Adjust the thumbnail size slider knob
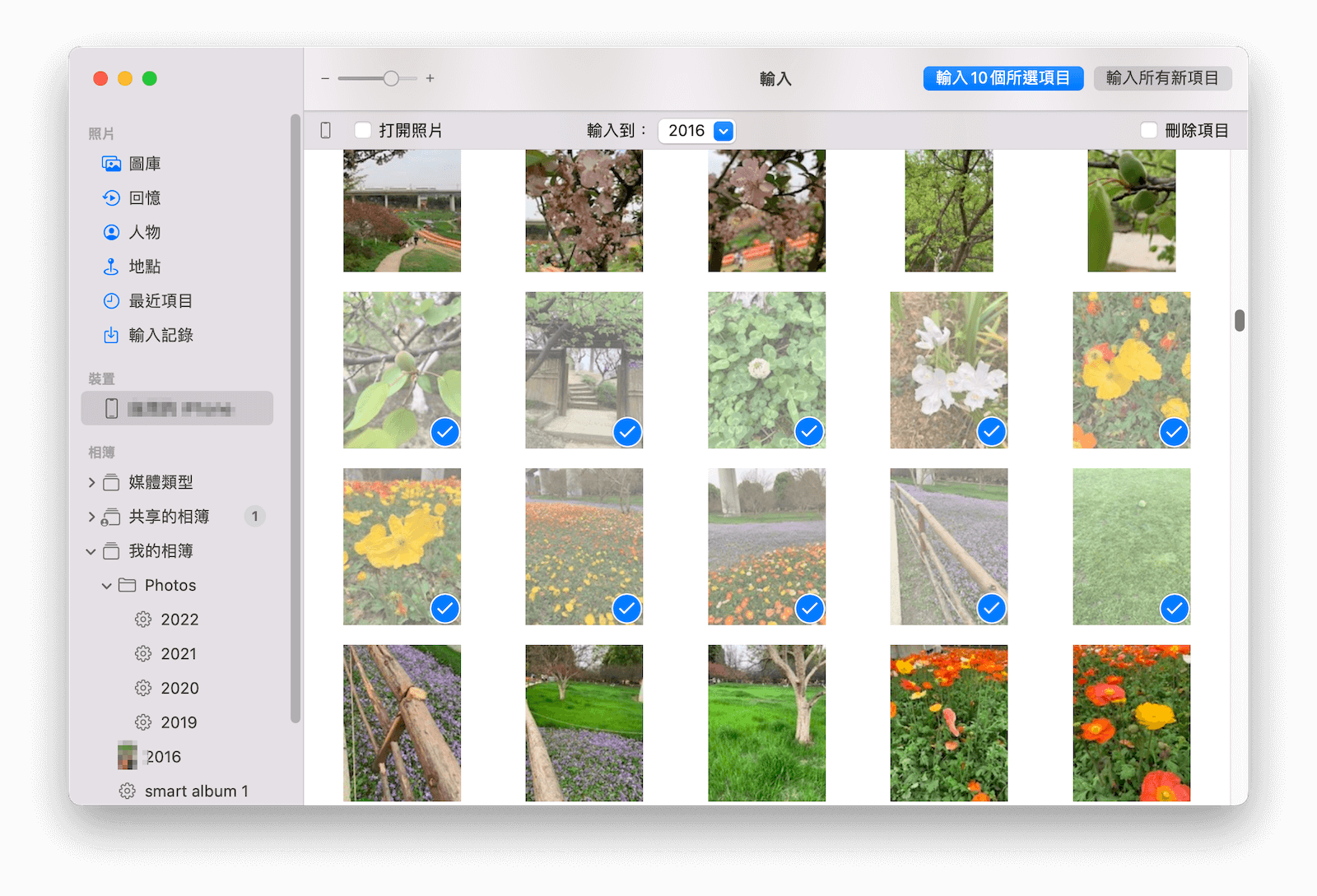This screenshot has height=896, width=1317. pyautogui.click(x=391, y=78)
